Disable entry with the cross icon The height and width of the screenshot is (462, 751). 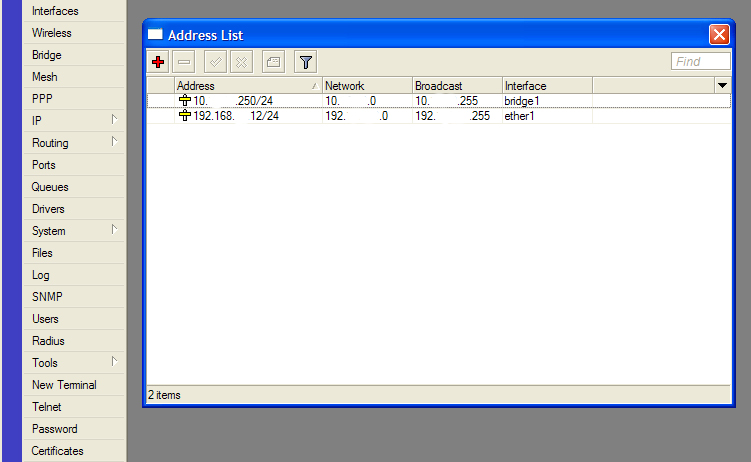tap(241, 62)
